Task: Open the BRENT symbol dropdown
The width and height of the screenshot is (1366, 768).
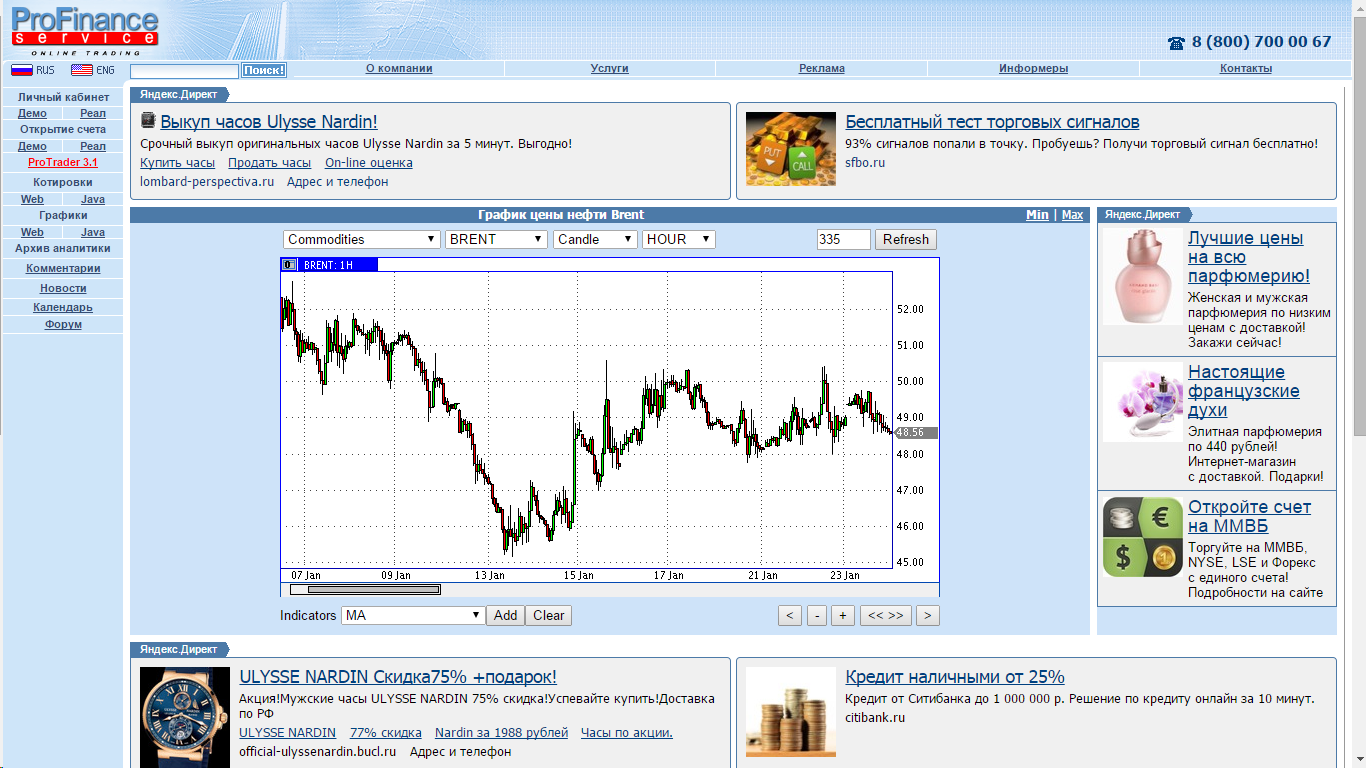Action: coord(496,239)
